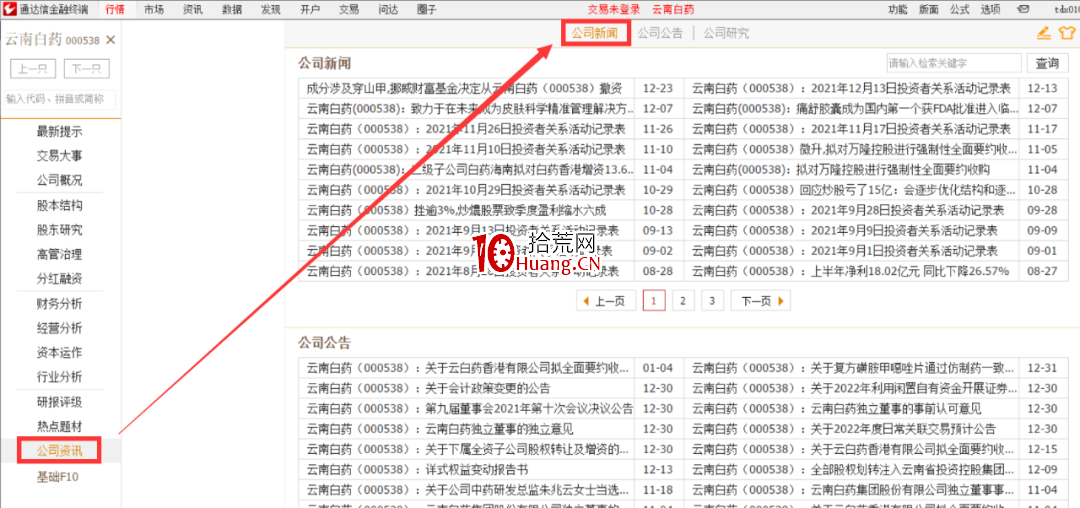Image resolution: width=1080 pixels, height=508 pixels.
Task: Select 热点题材 in the sidebar
Action: tap(59, 426)
